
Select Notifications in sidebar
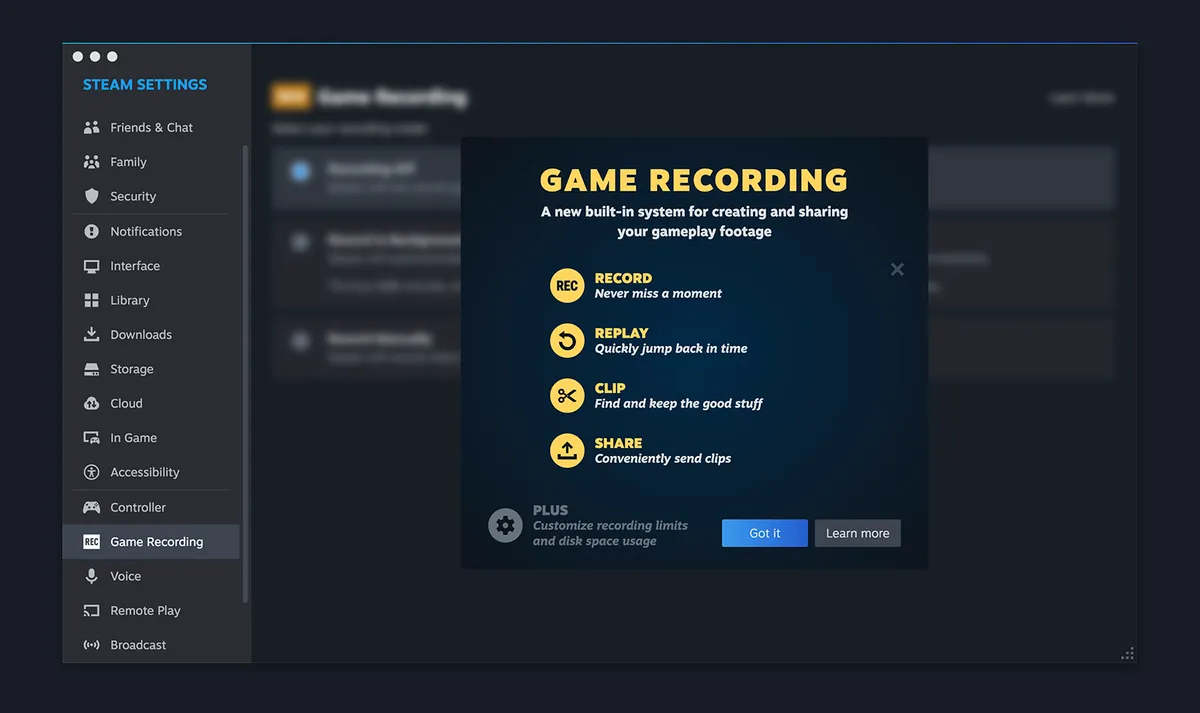click(151, 231)
